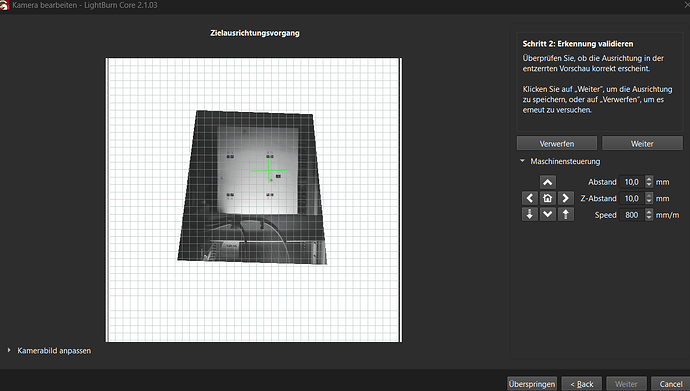Adjust Z-Abstand with stepper arrows
The image size is (690, 391).
(649, 198)
